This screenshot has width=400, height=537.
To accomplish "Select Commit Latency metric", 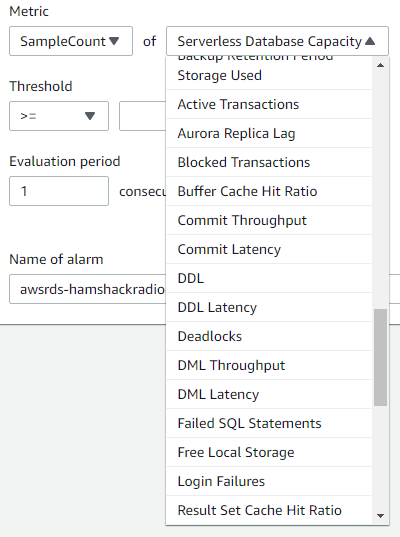I will coord(269,249).
